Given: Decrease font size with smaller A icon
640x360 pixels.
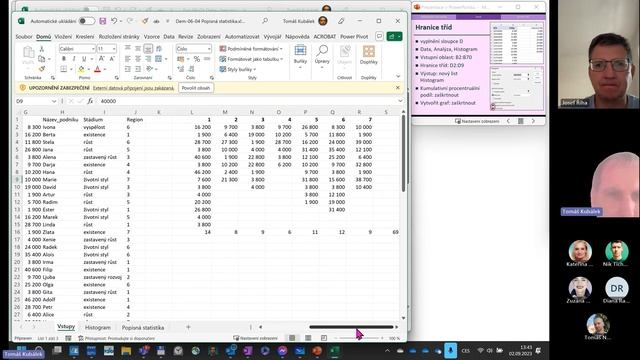Looking at the screenshot, I should click(112, 59).
